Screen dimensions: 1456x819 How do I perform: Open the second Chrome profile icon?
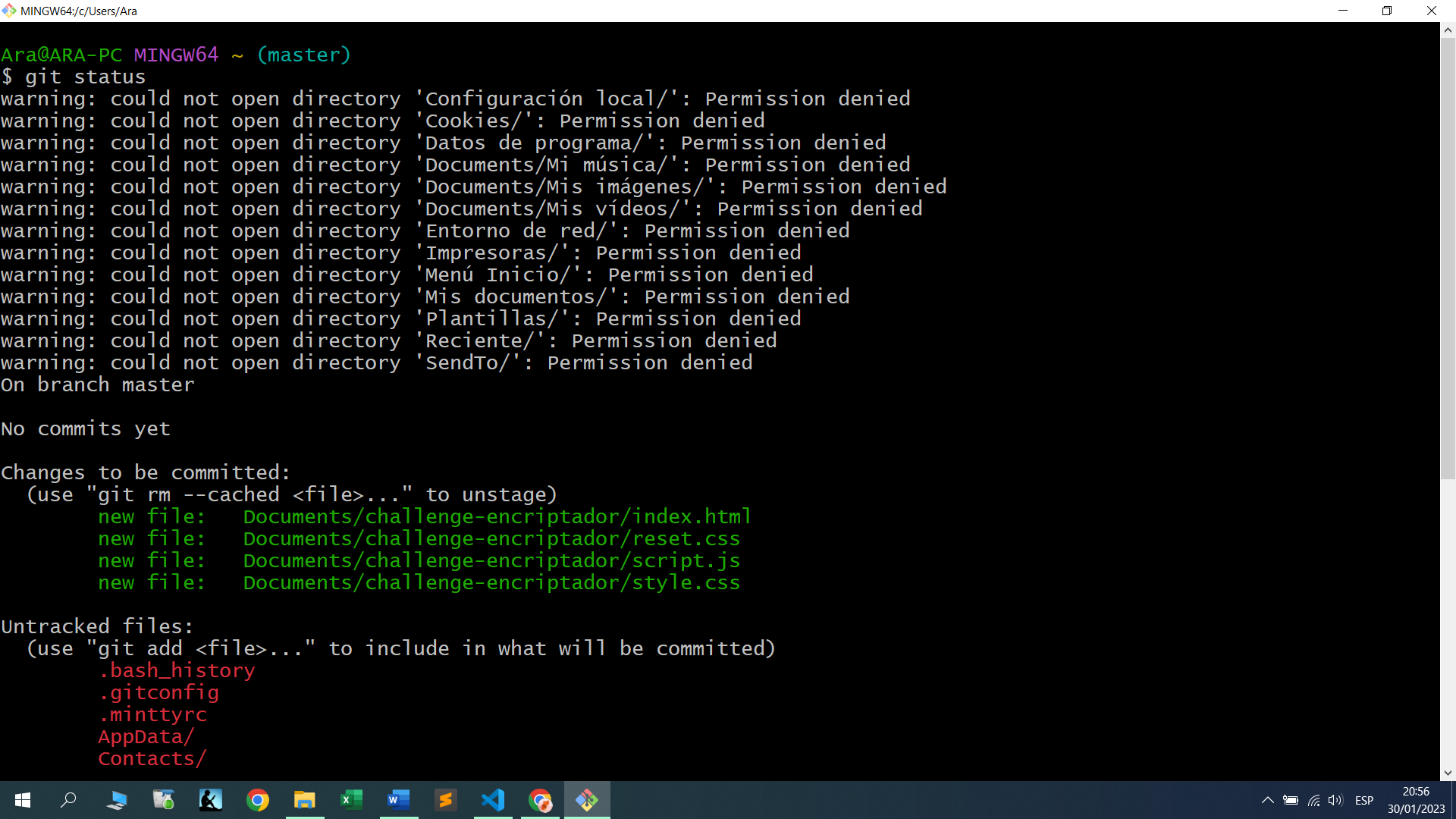tap(540, 800)
